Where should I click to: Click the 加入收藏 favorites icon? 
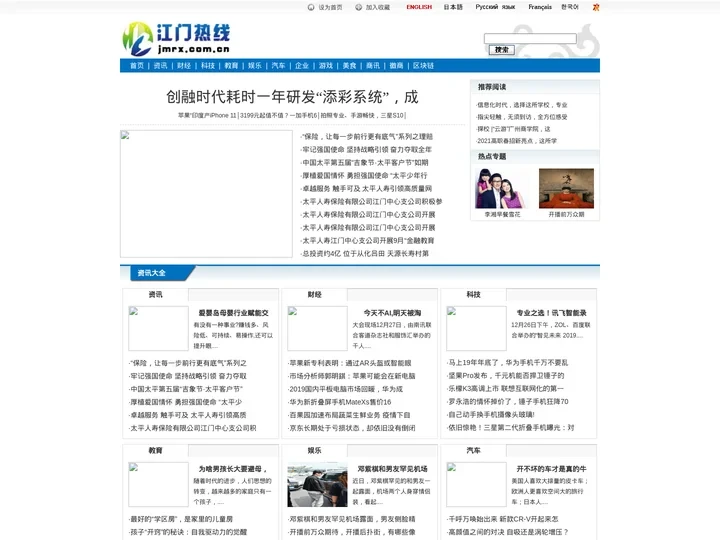(x=359, y=7)
